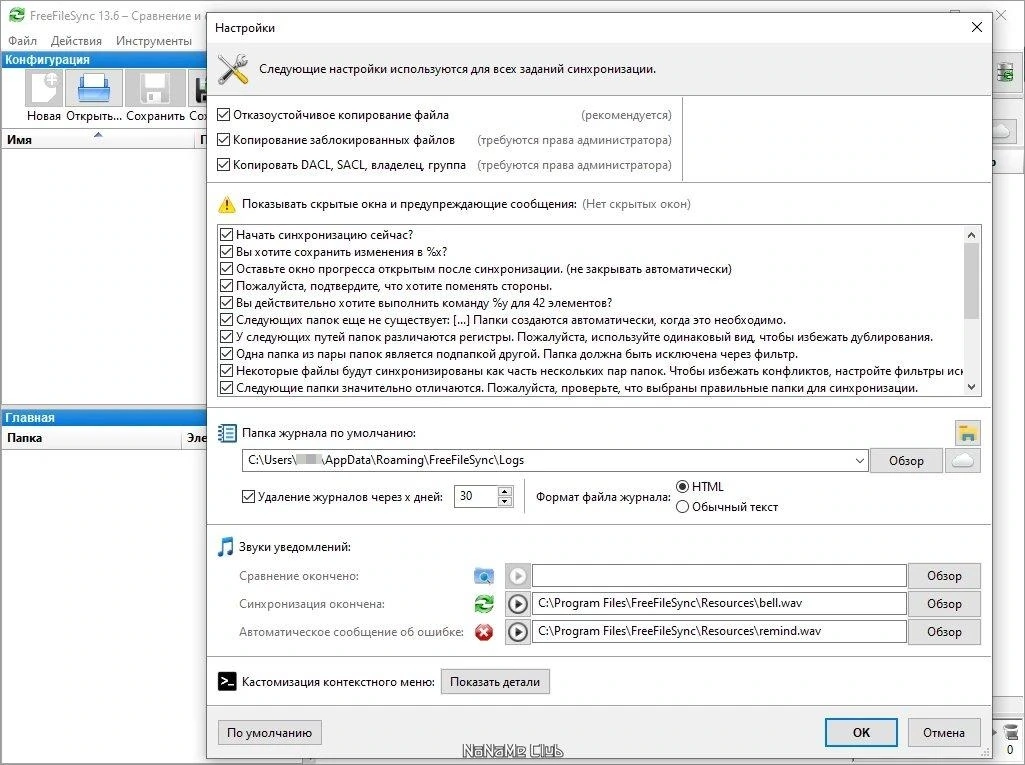Click the music note icon
Viewport: 1025px width, 765px height.
point(226,547)
